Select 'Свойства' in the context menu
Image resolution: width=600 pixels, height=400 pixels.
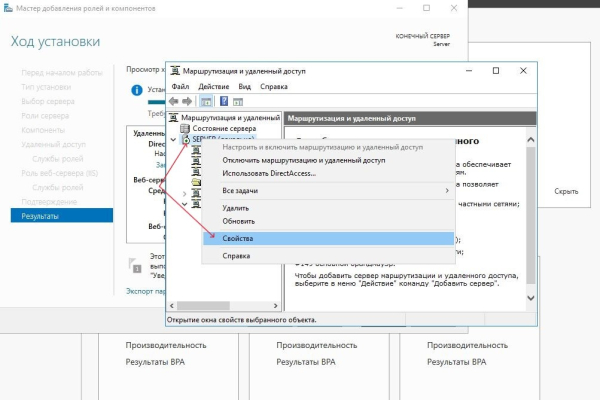(x=328, y=238)
